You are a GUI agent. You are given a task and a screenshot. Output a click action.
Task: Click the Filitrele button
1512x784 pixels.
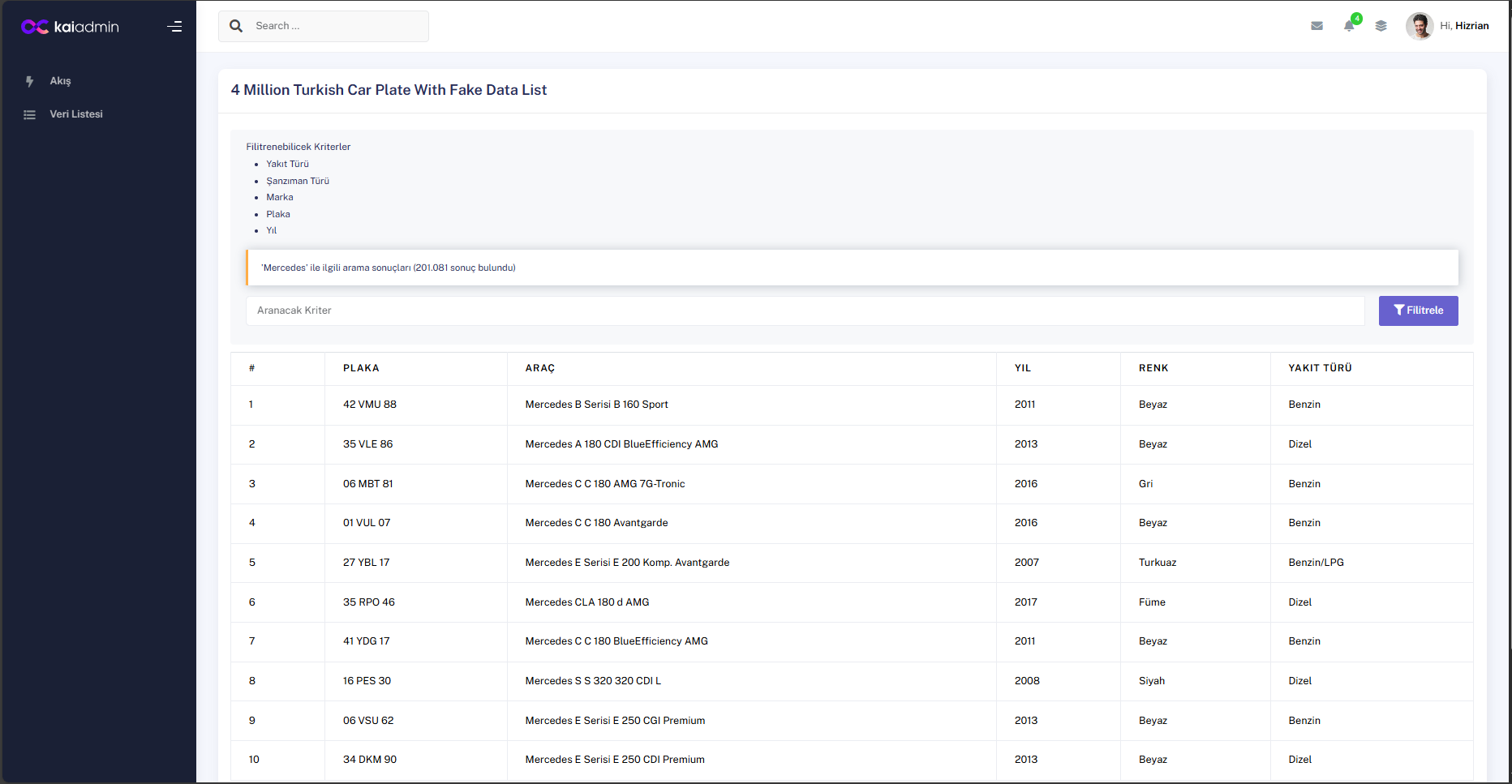pyautogui.click(x=1418, y=311)
